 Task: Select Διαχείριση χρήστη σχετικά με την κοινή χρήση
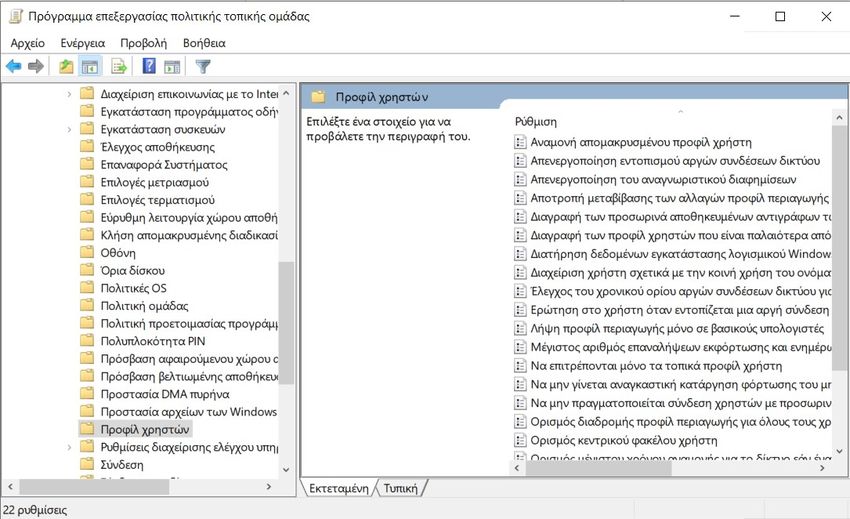pos(680,272)
